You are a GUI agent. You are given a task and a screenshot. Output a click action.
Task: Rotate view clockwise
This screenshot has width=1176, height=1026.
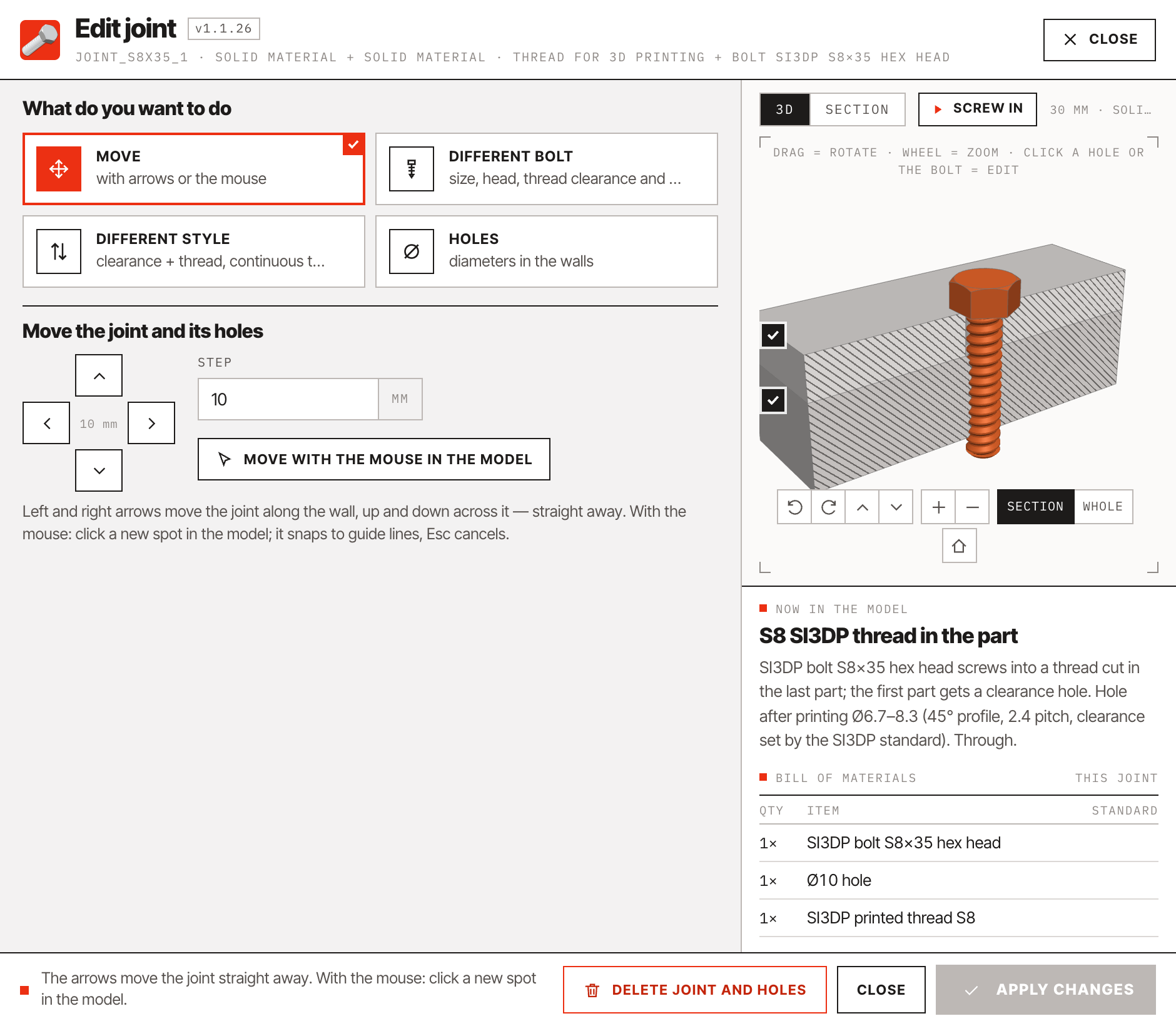(x=828, y=507)
